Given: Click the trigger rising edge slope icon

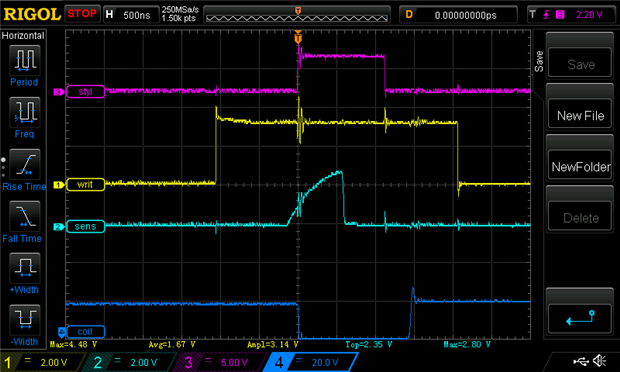Looking at the screenshot, I should click(x=546, y=15).
